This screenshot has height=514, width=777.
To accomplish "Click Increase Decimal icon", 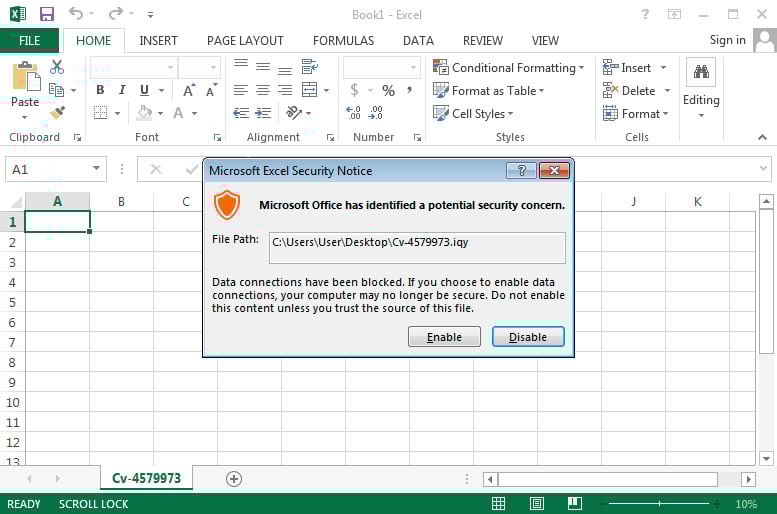I will [x=353, y=113].
